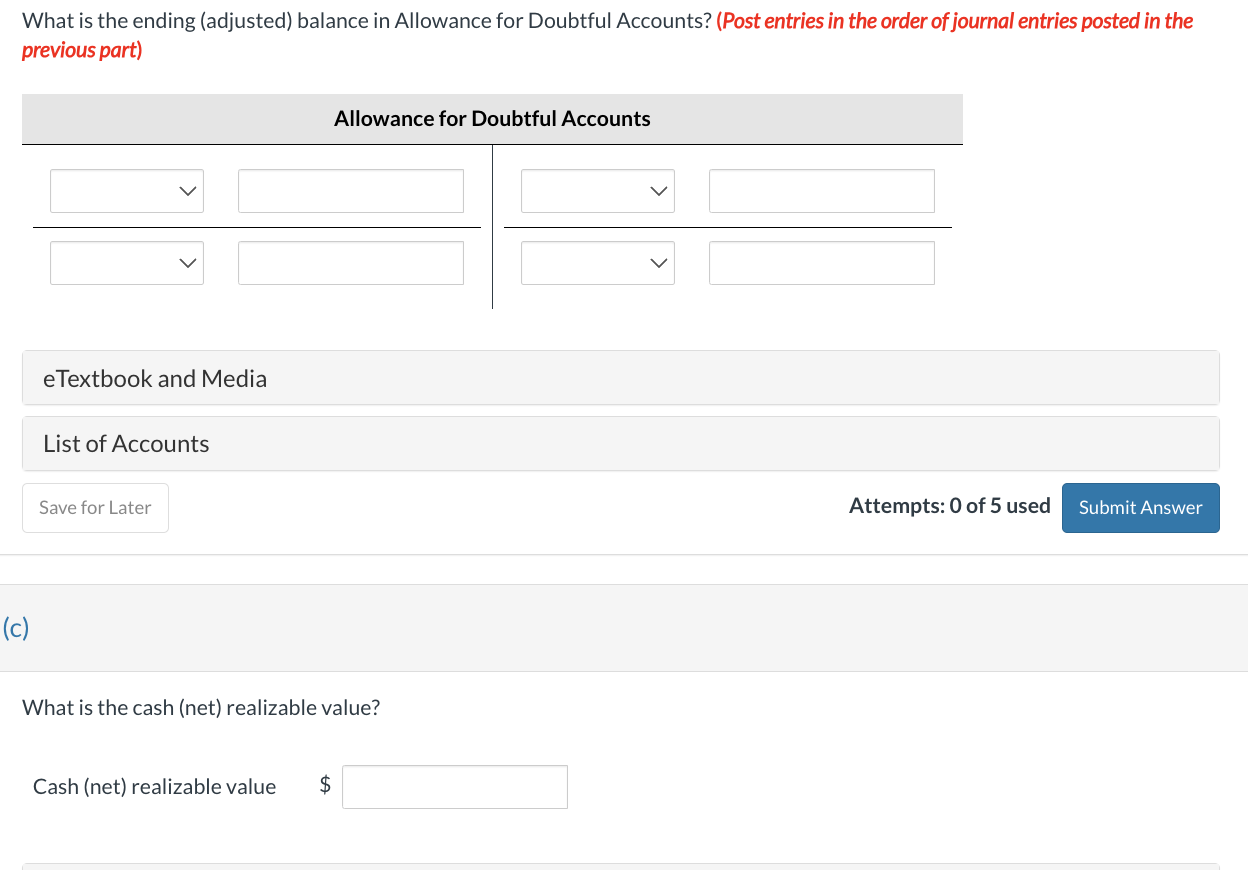Viewport: 1248px width, 870px height.
Task: Open the List of Accounts panel
Action: pos(125,443)
